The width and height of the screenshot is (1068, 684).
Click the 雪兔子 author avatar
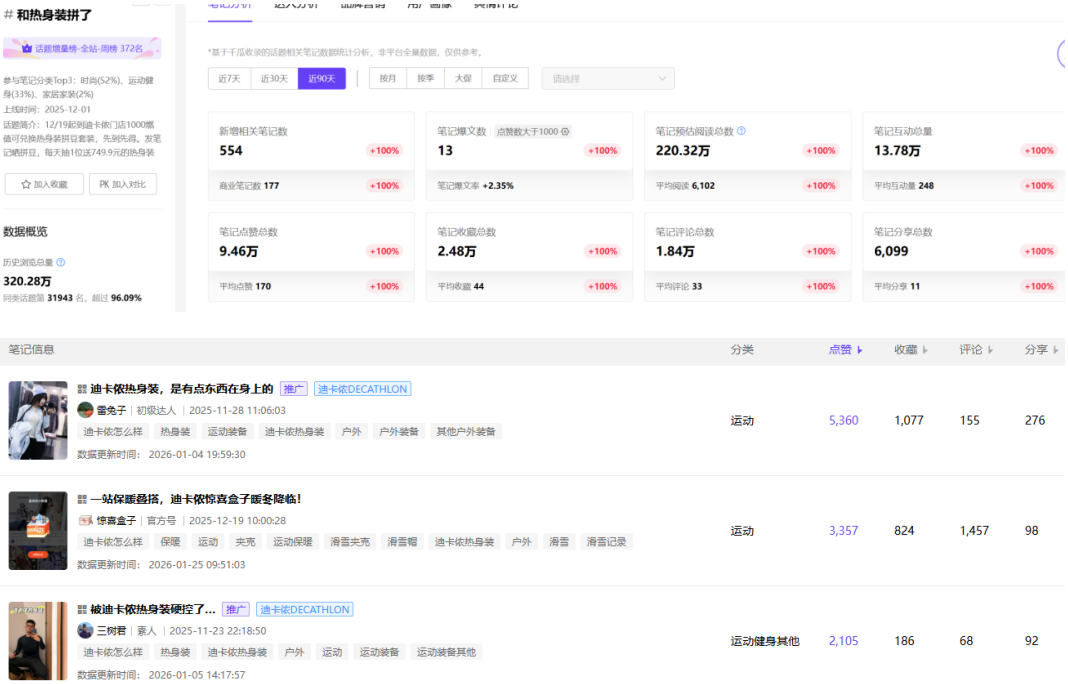(85, 410)
